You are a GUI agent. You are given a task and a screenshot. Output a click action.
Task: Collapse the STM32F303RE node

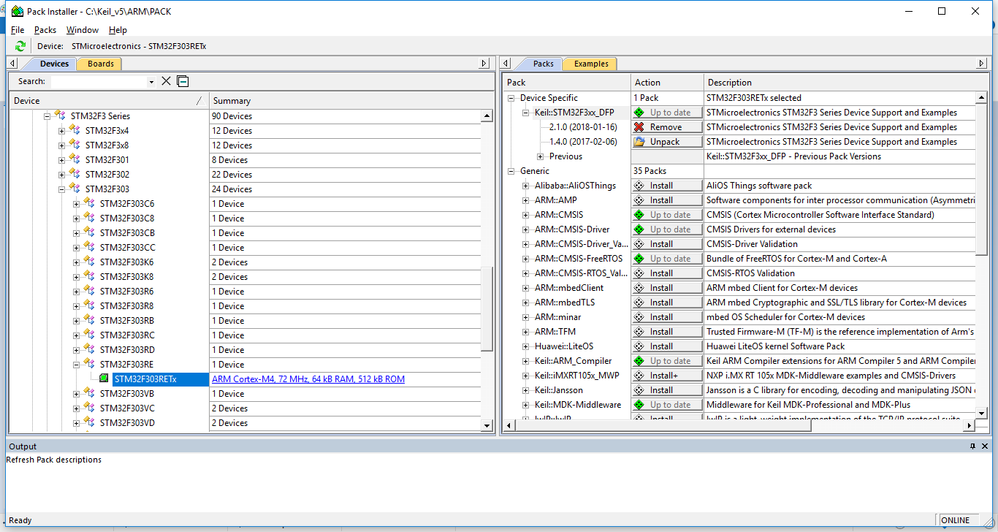coord(76,365)
